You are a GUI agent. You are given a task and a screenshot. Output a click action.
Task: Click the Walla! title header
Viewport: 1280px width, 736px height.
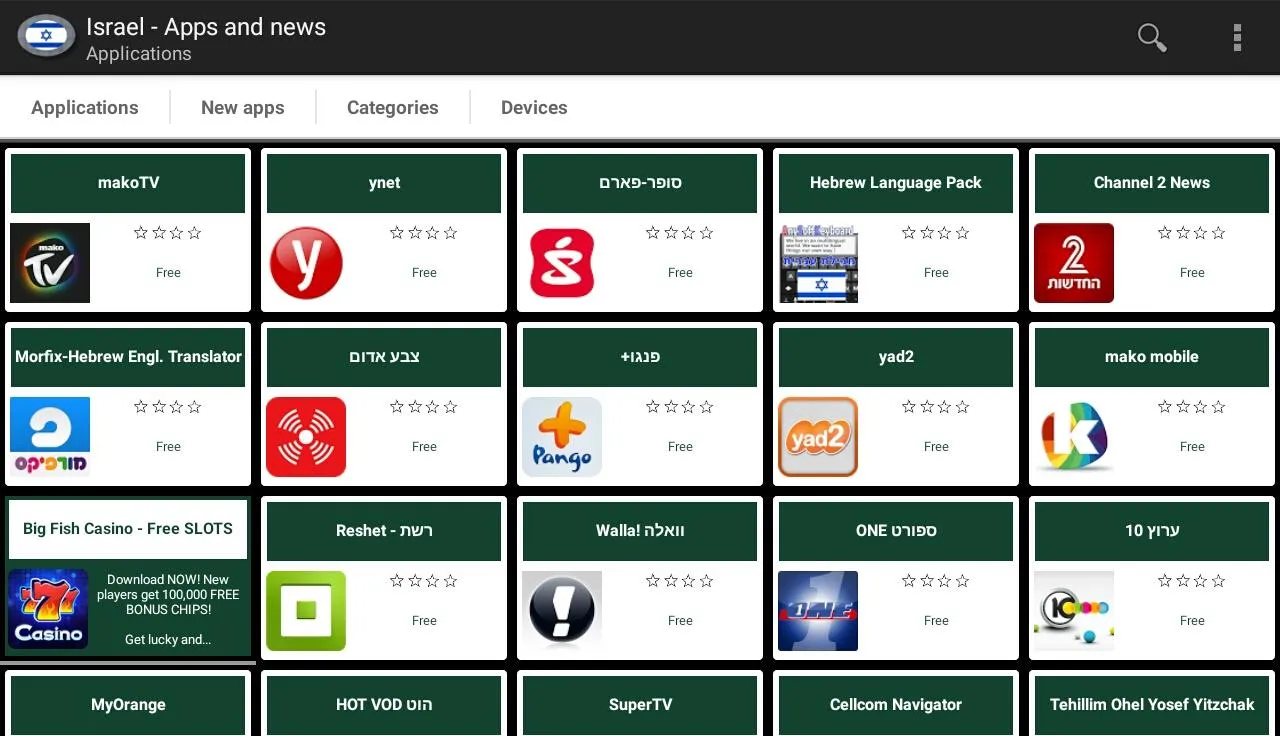[x=640, y=531]
